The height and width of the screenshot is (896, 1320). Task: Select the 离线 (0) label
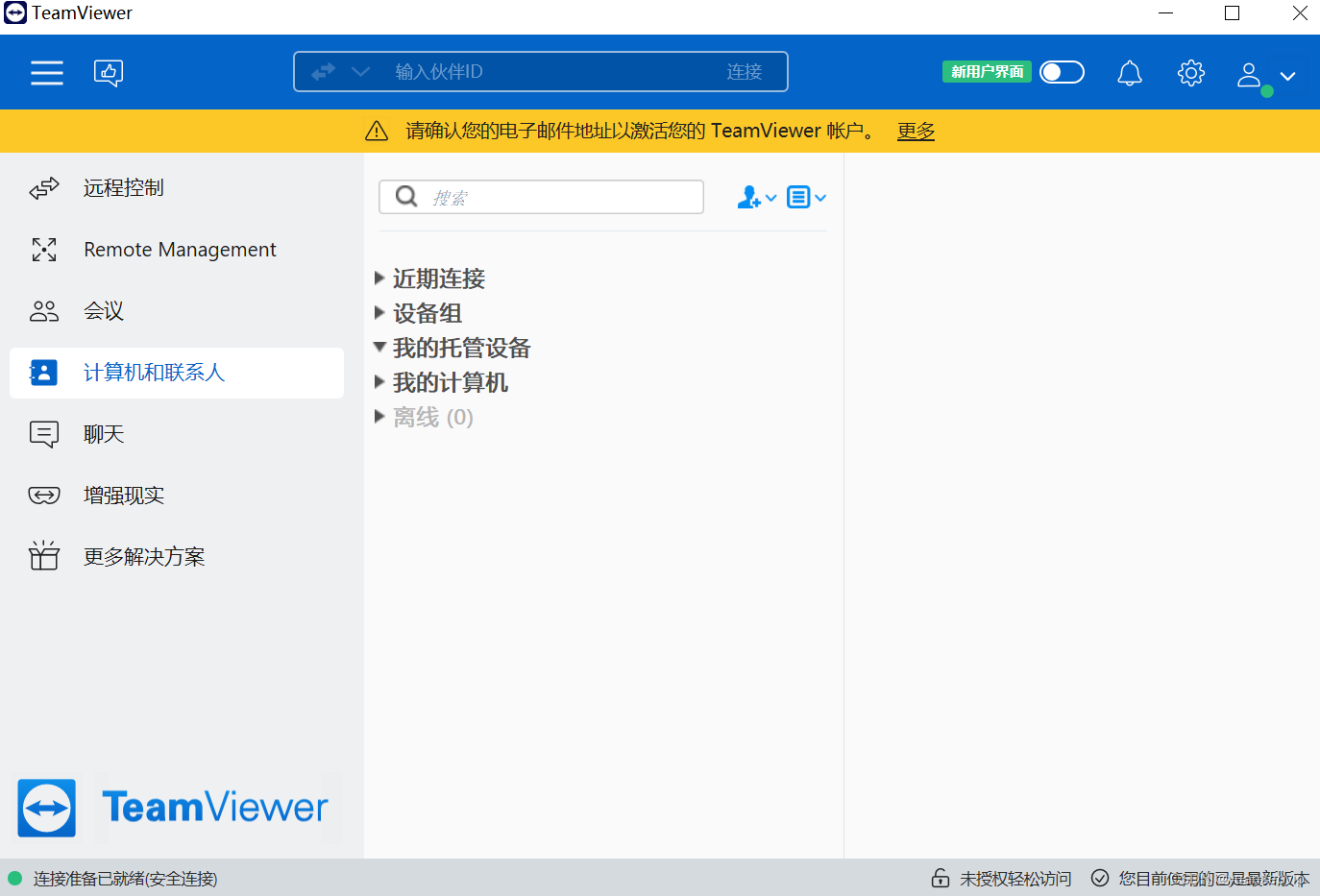[433, 417]
